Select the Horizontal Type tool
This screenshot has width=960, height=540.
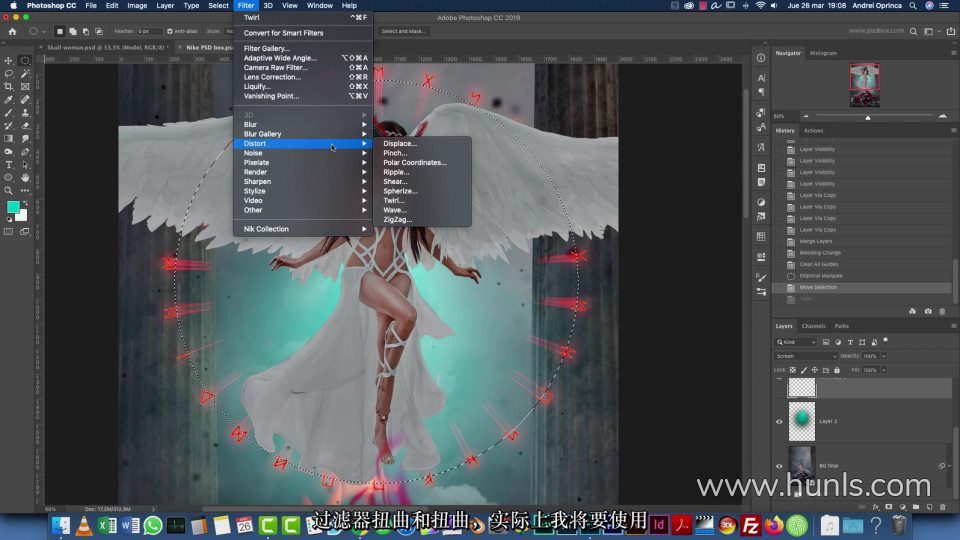click(x=9, y=165)
